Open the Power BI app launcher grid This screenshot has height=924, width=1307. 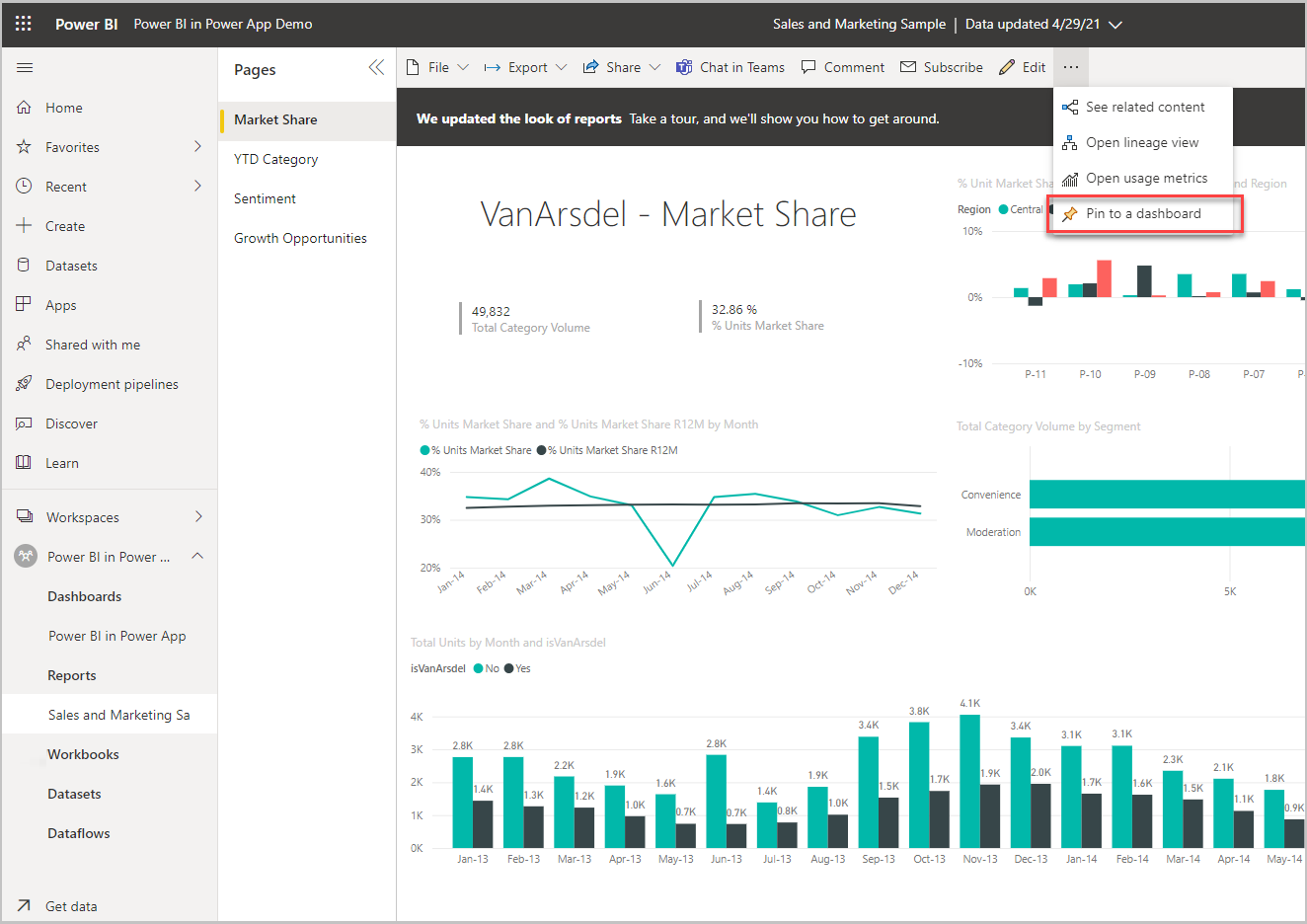(24, 24)
